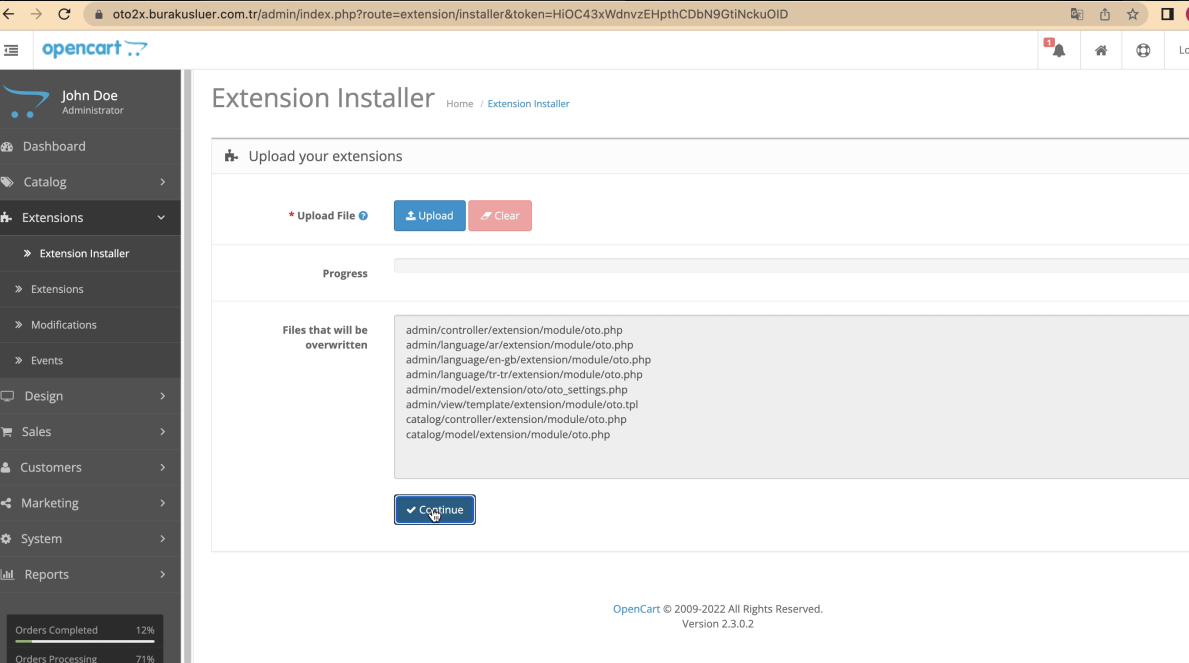Screen dimensions: 1189x663
Task: Click the Continue button
Action: point(435,510)
